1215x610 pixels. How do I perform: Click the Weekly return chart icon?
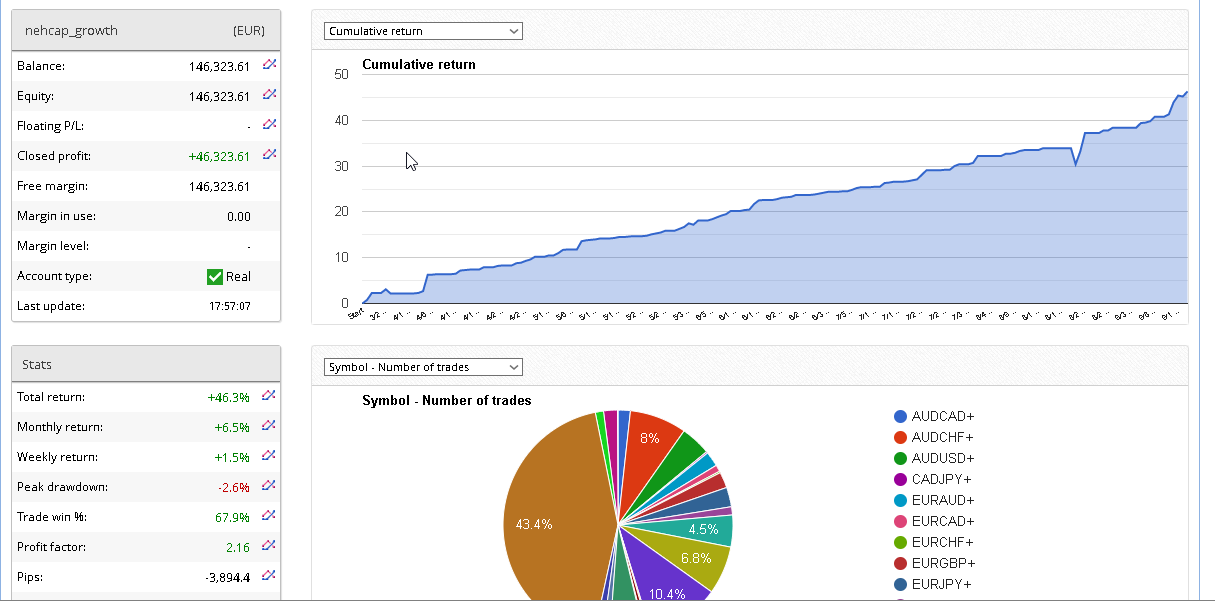pos(269,456)
